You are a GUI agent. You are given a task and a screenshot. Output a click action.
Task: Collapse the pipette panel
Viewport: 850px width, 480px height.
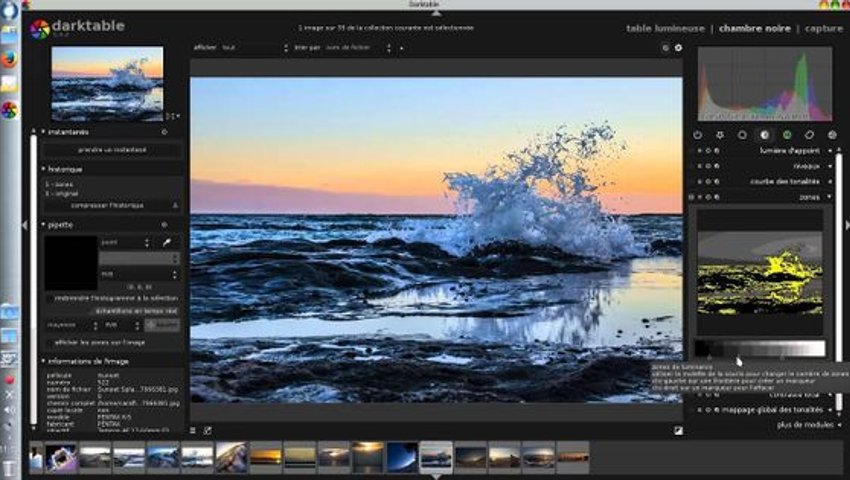coord(43,225)
